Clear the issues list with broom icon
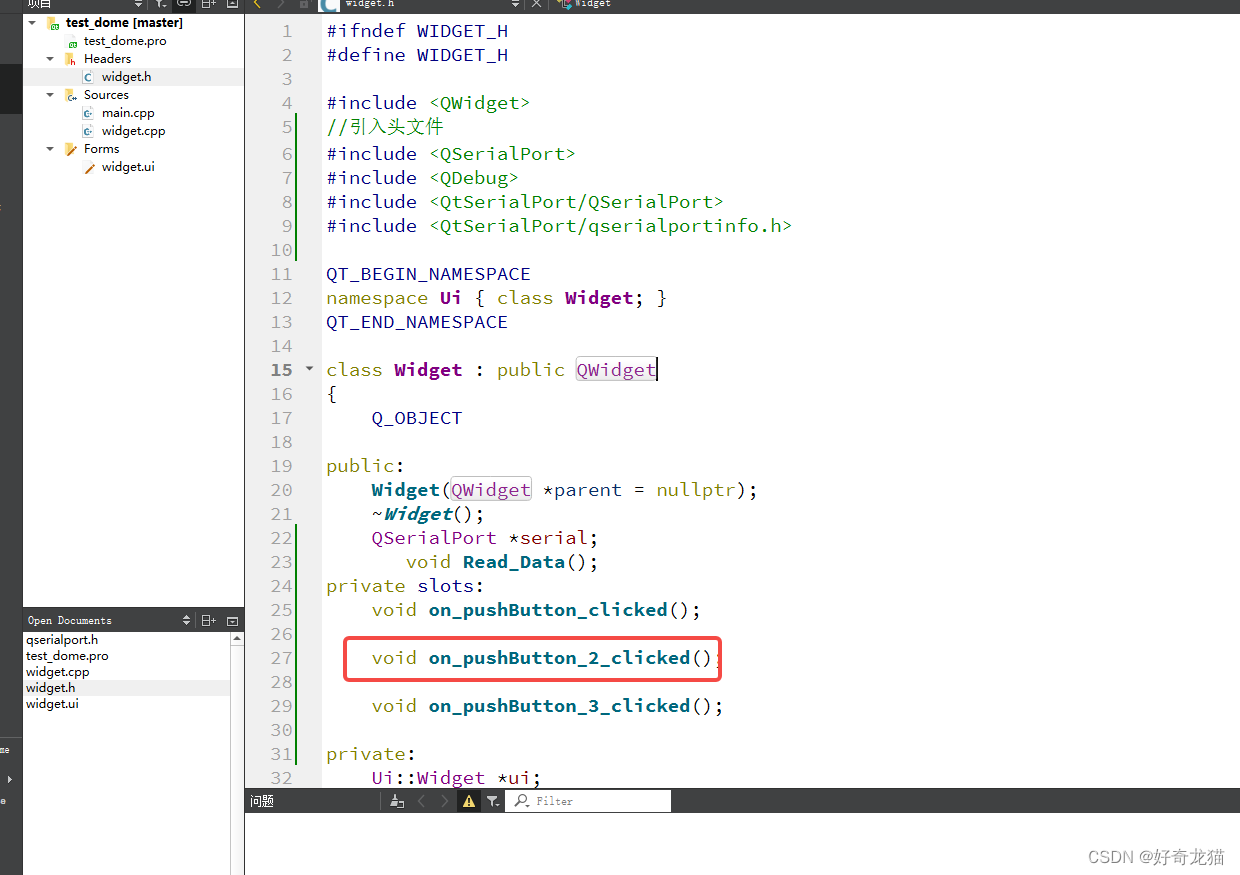 click(397, 801)
